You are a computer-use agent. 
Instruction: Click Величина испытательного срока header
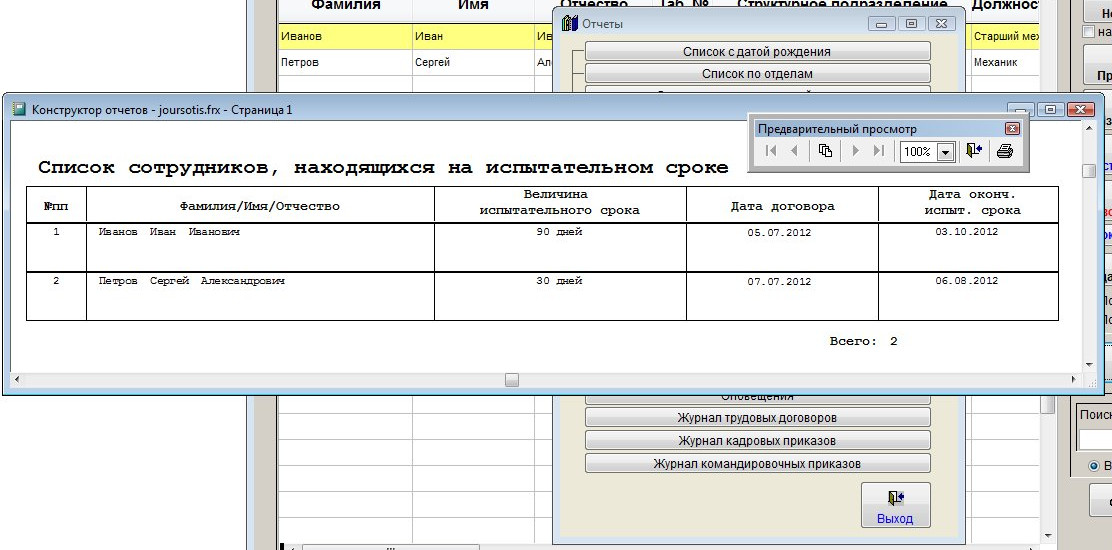pyautogui.click(x=560, y=202)
